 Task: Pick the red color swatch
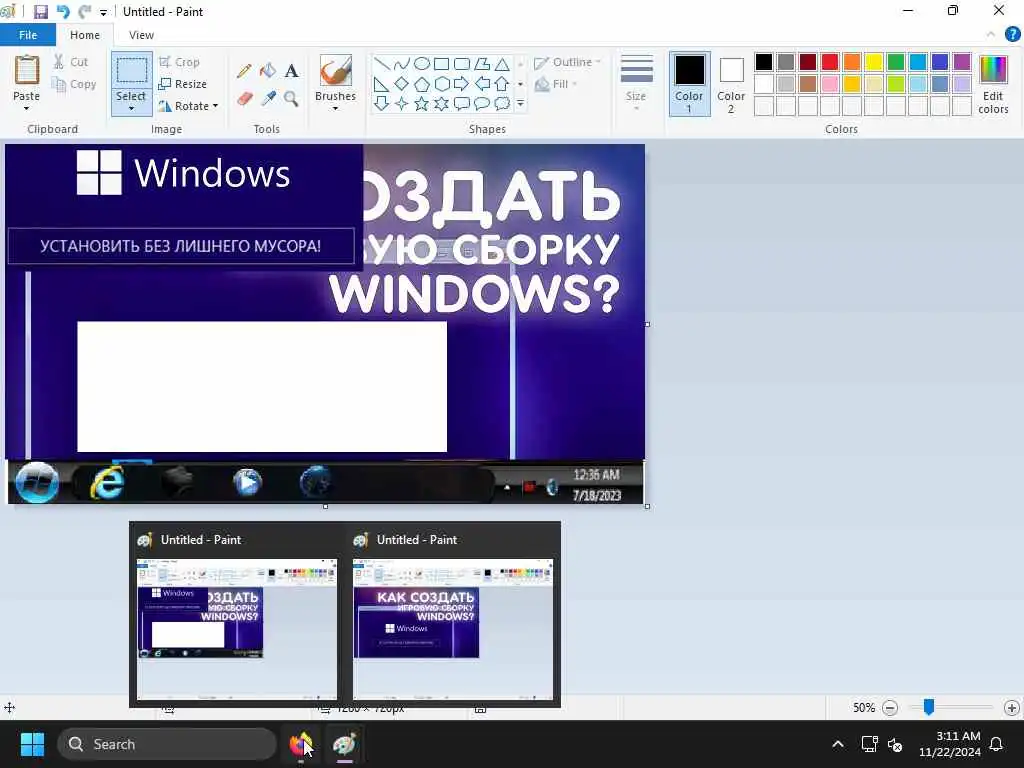point(830,62)
